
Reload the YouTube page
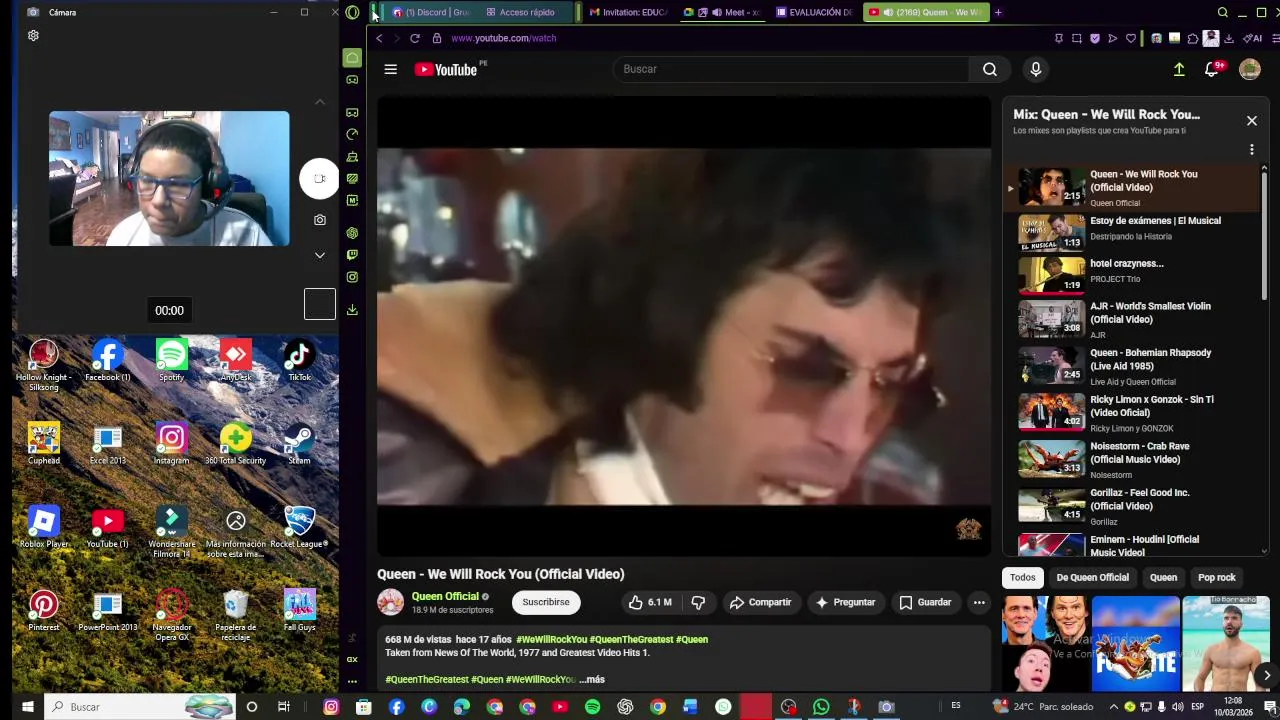414,38
